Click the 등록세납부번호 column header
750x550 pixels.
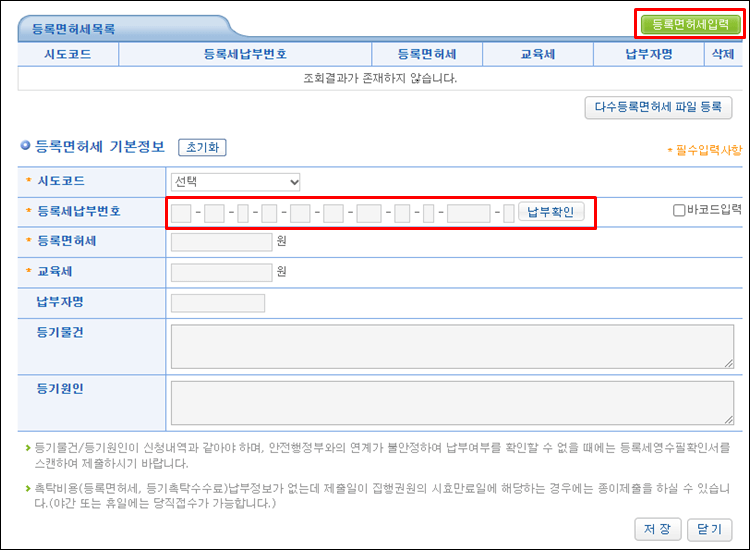tap(245, 54)
